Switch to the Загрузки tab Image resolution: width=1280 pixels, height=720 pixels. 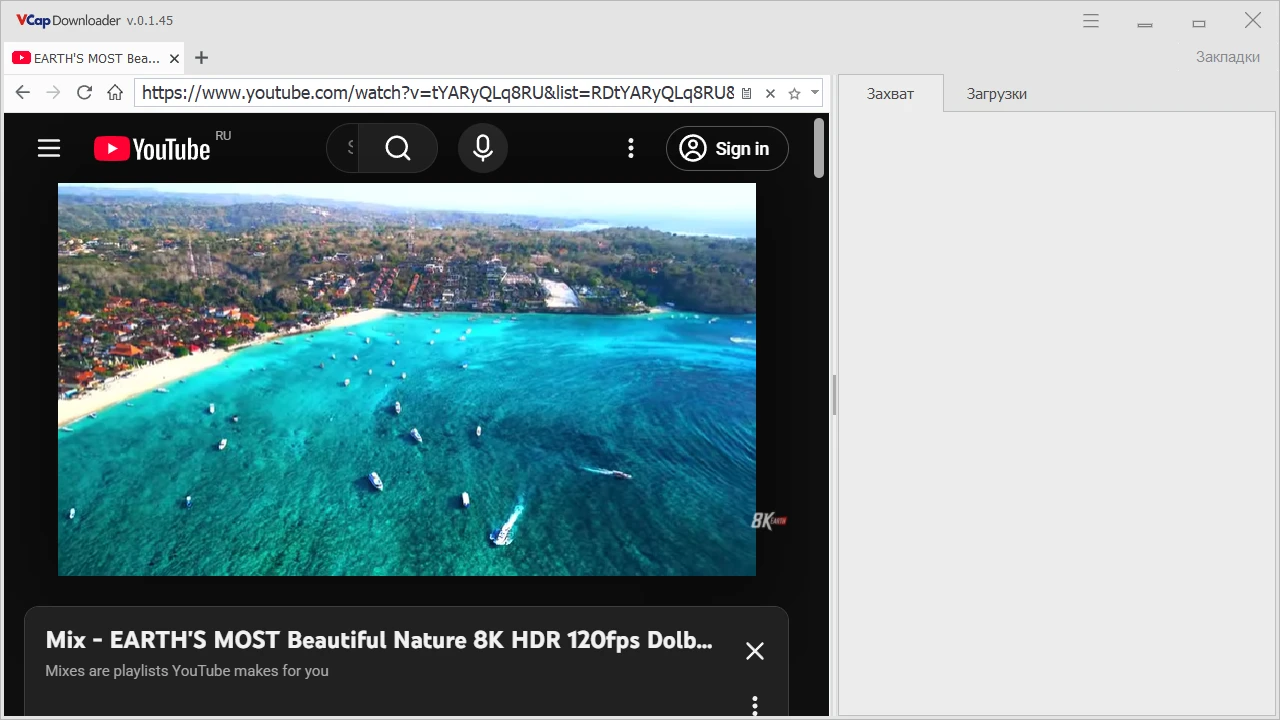pos(996,94)
